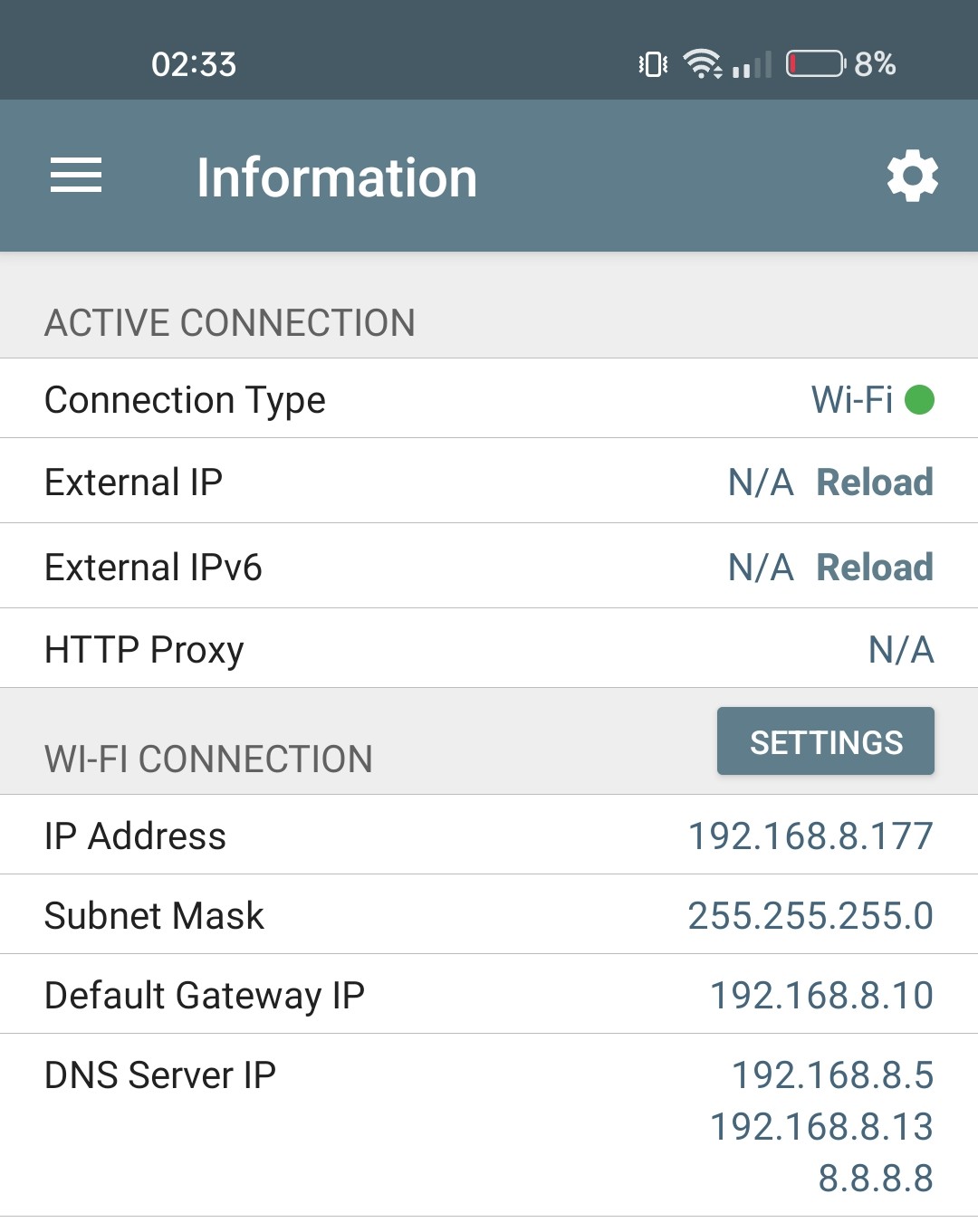Open the hamburger navigation menu
The image size is (978, 1232).
pyautogui.click(x=76, y=176)
